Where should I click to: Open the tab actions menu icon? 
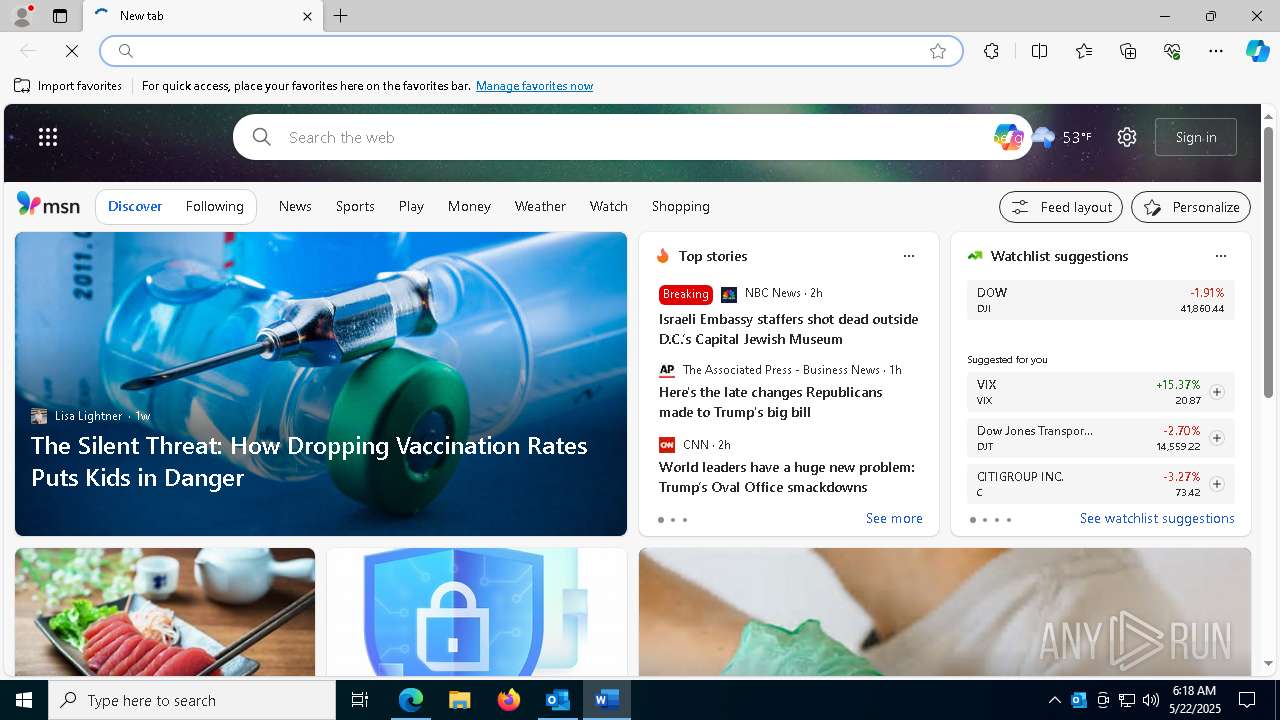pyautogui.click(x=60, y=16)
